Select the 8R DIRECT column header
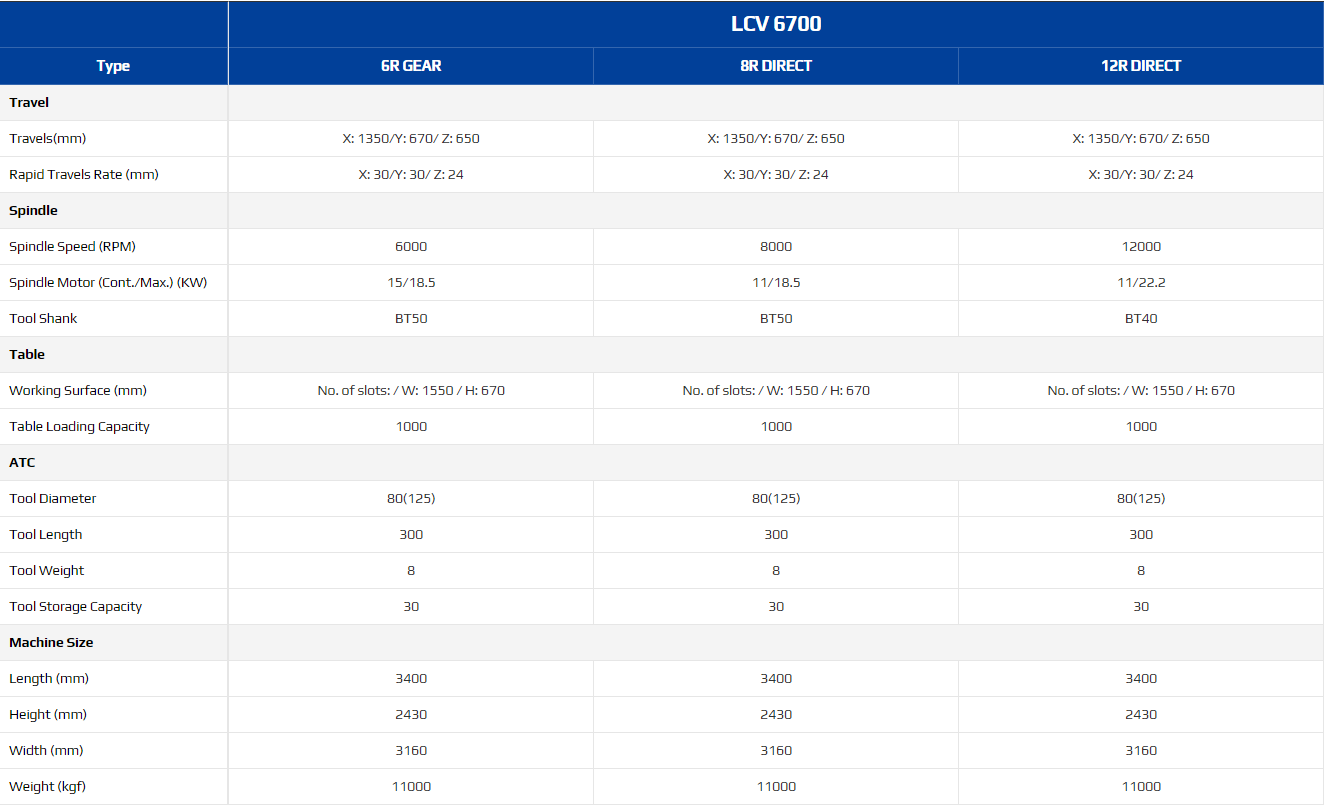 776,66
